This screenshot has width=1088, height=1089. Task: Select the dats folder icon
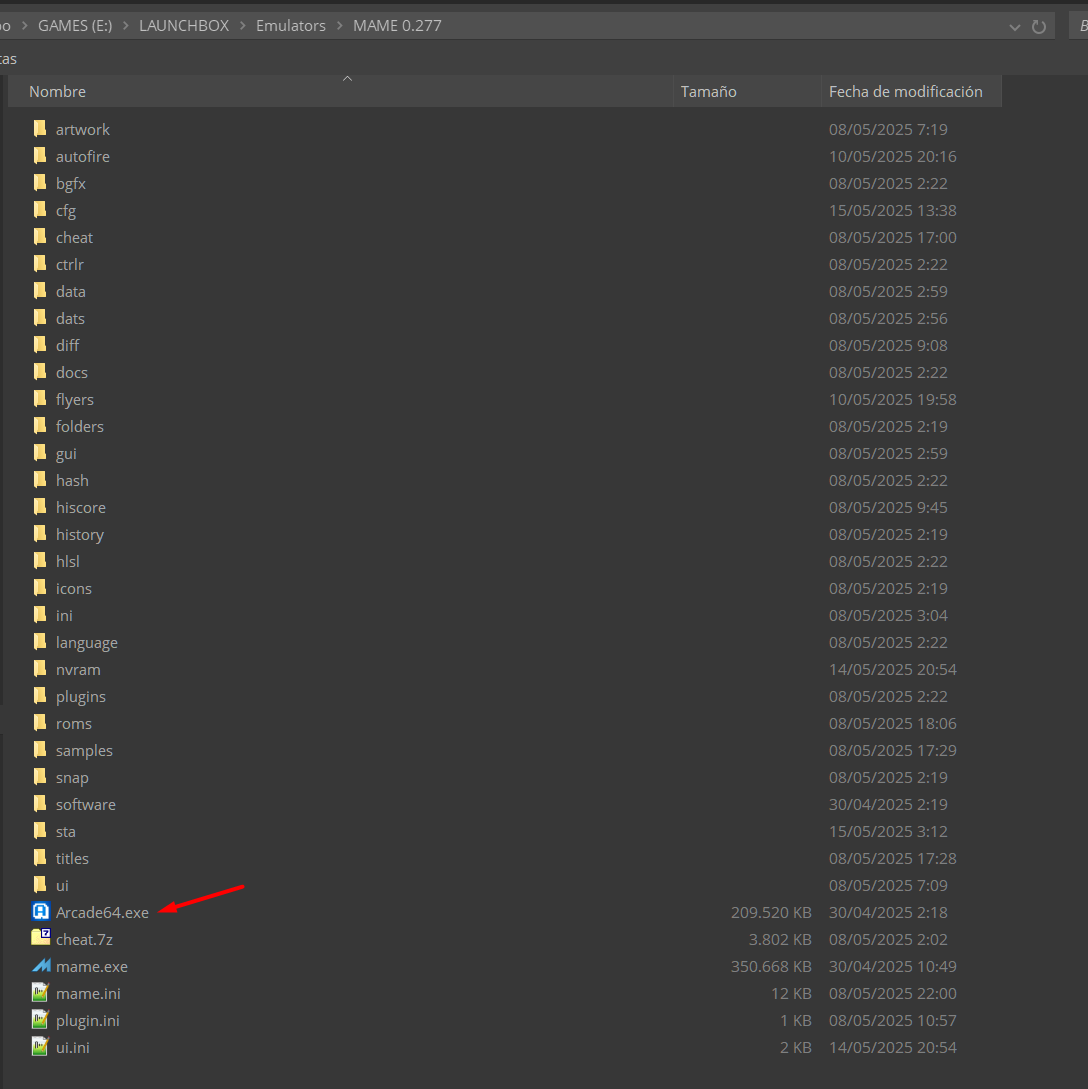[x=40, y=318]
